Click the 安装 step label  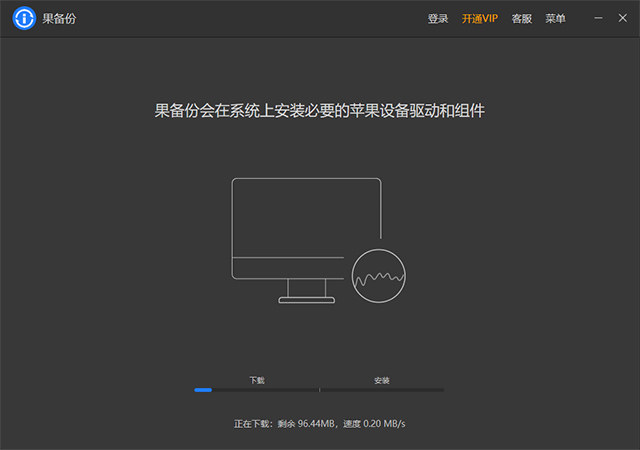point(382,381)
